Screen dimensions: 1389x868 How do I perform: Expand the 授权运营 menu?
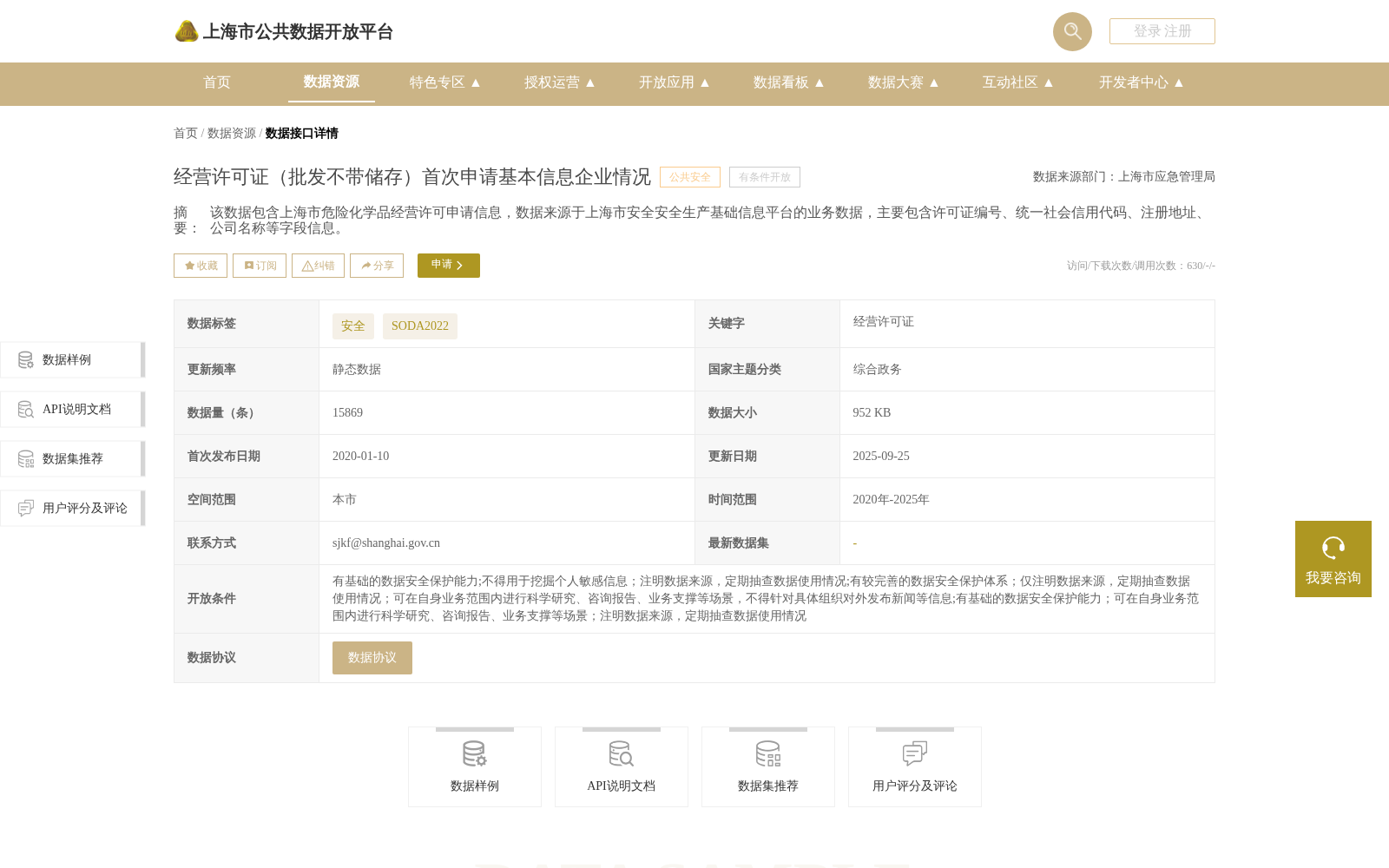[x=560, y=82]
